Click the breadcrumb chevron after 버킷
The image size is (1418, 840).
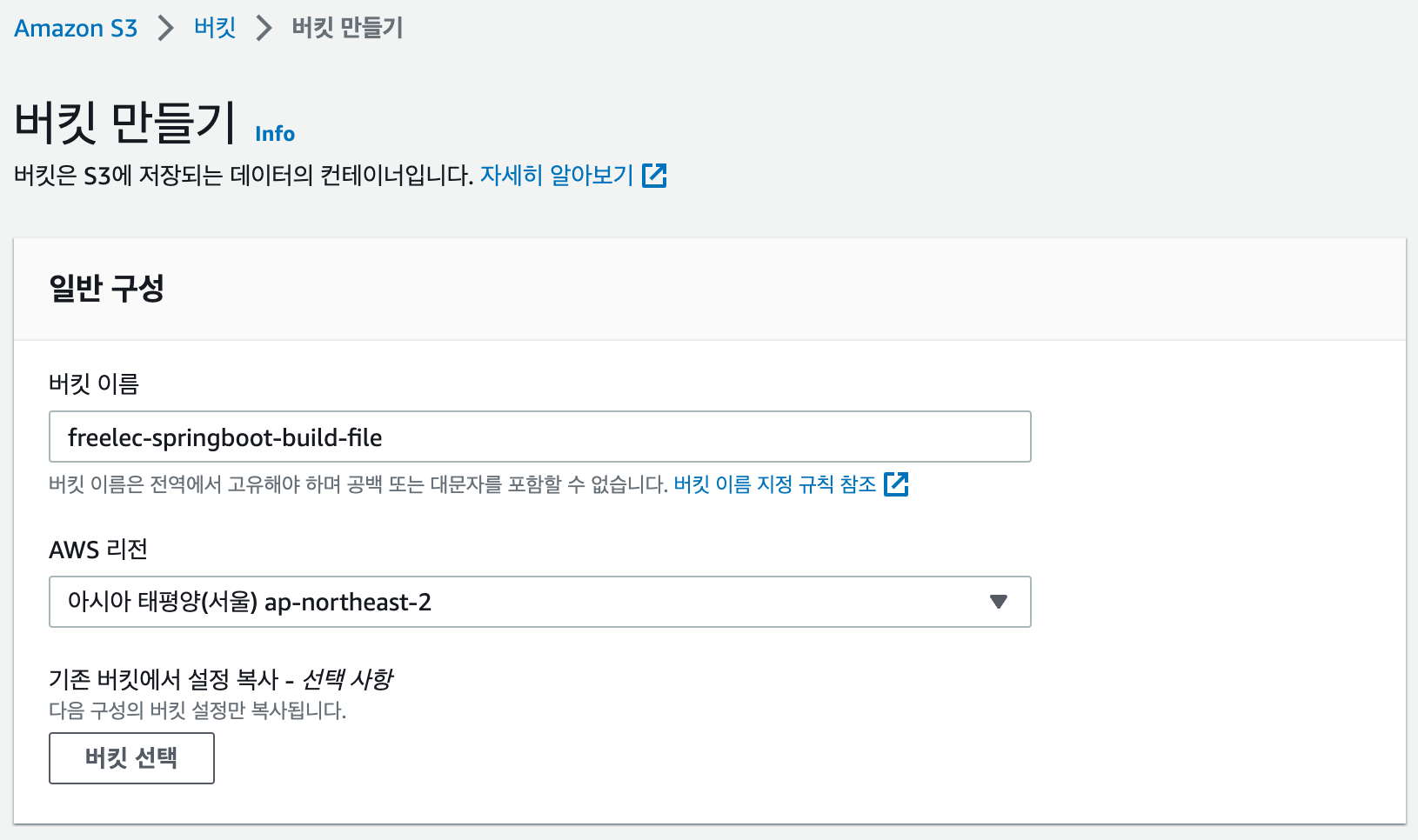[x=264, y=28]
